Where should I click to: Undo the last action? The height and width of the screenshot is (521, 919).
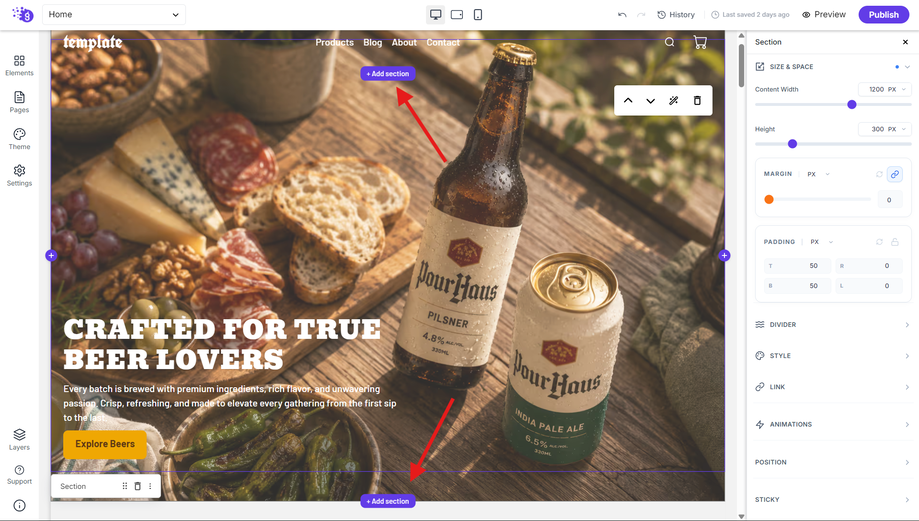(622, 15)
